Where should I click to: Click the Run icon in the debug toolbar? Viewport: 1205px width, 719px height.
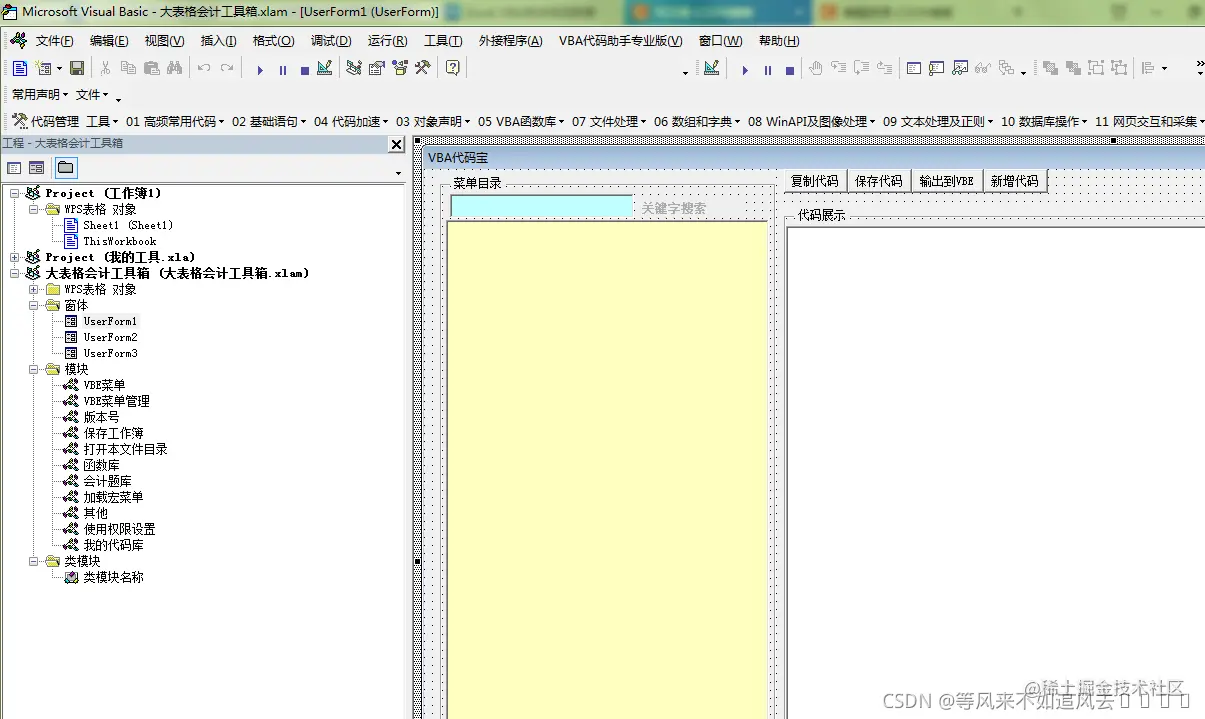(745, 69)
